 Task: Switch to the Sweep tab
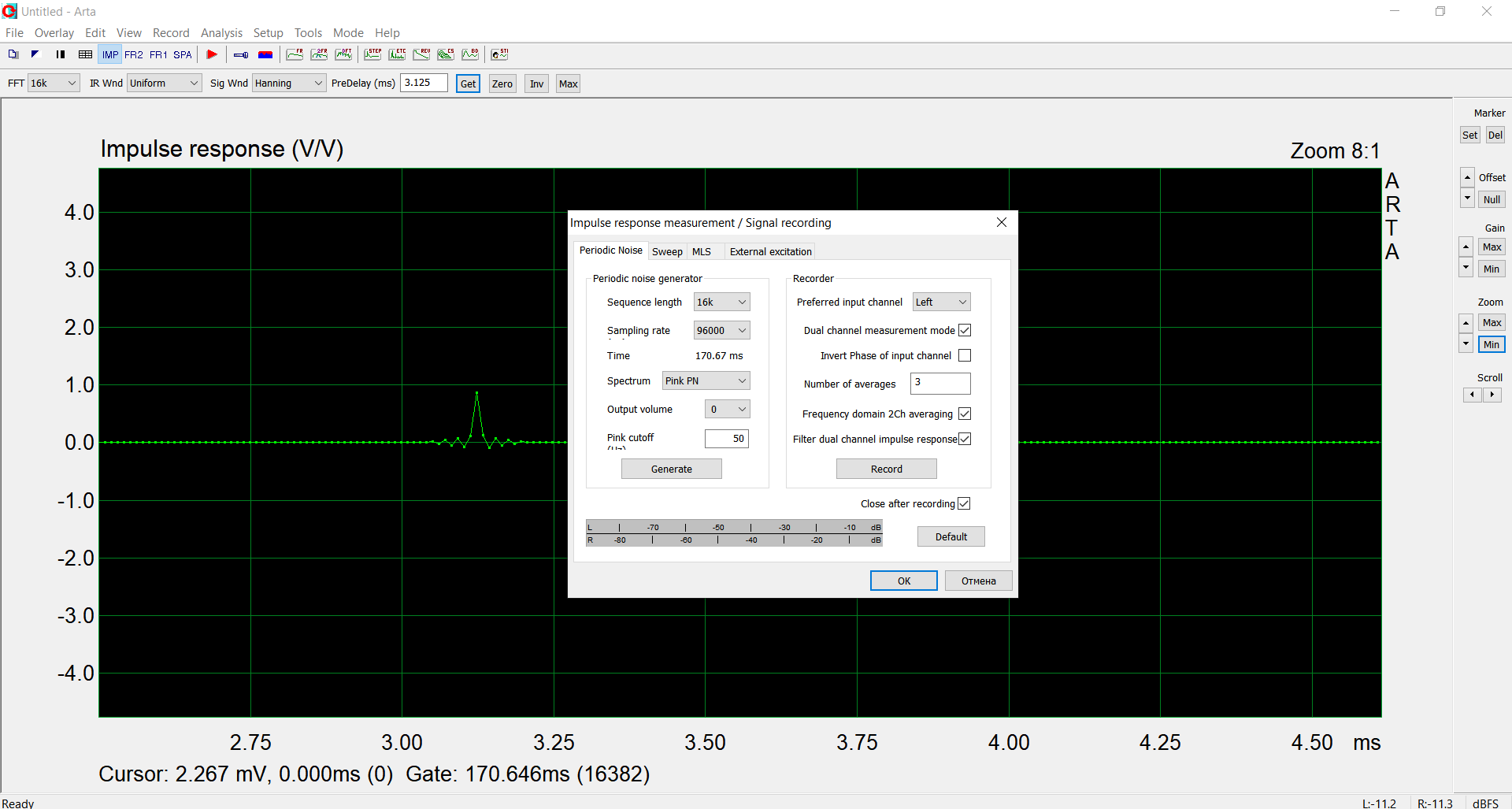[667, 252]
